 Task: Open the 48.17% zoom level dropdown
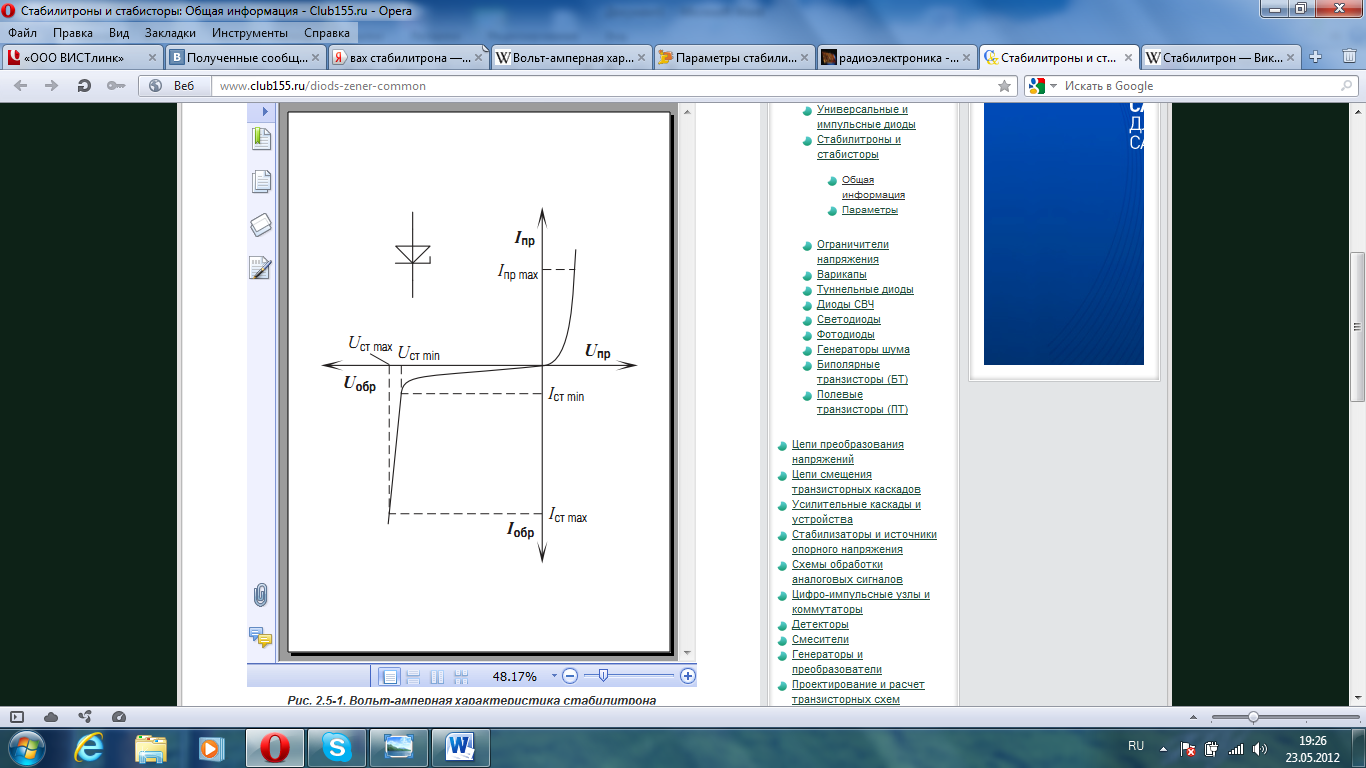tap(554, 677)
